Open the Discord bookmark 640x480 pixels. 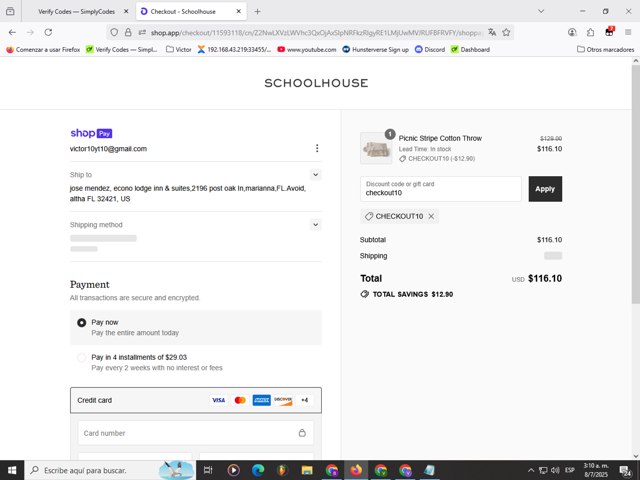tap(430, 49)
